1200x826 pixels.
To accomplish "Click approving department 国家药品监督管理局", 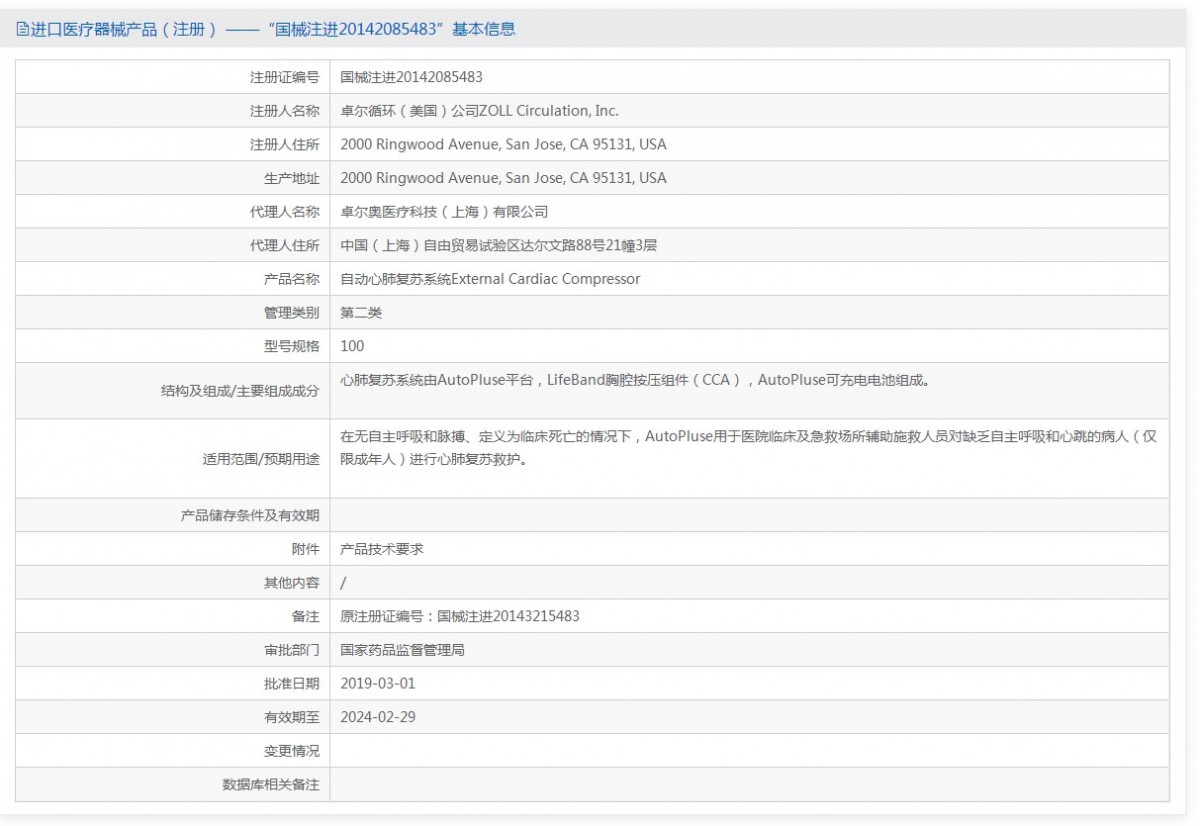I will tap(402, 650).
